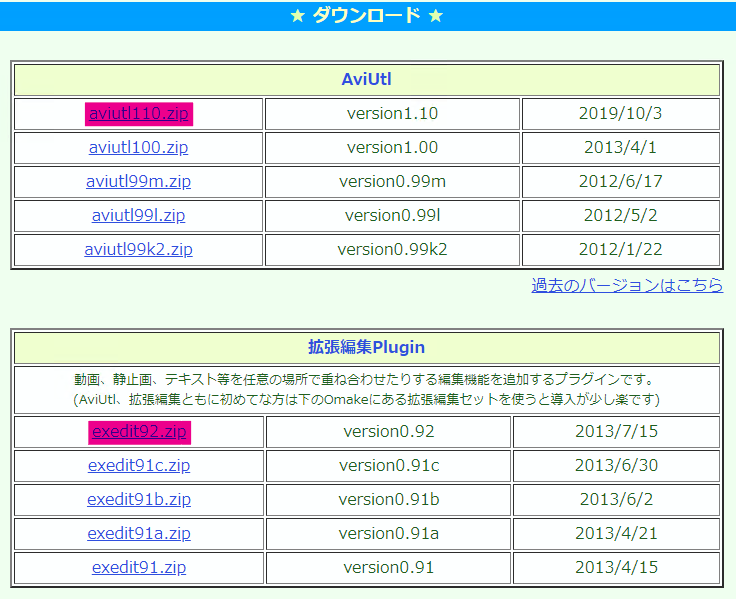Click the version0.91b cell

389,499
